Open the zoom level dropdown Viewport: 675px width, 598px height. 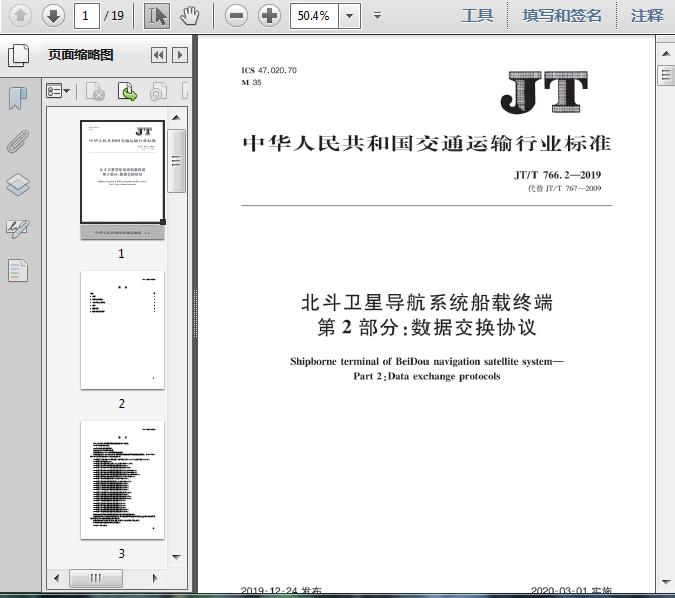click(x=350, y=16)
